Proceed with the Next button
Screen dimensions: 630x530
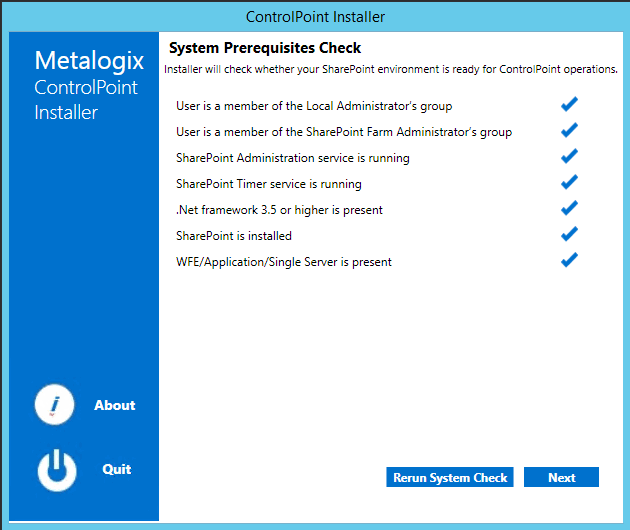coord(561,477)
